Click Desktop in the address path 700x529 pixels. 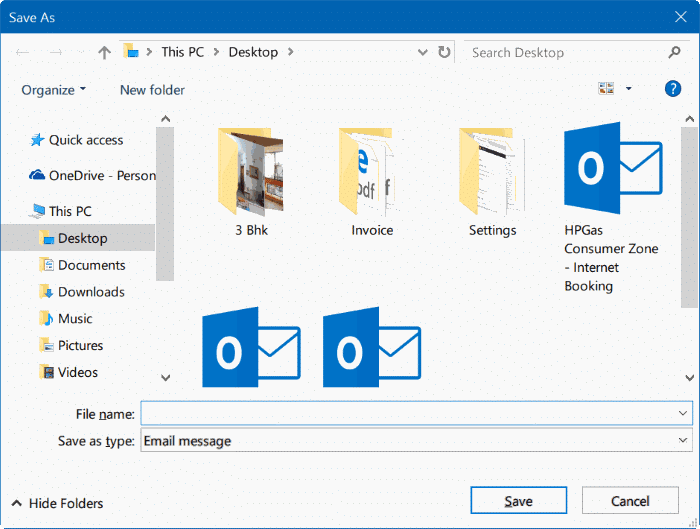point(253,52)
